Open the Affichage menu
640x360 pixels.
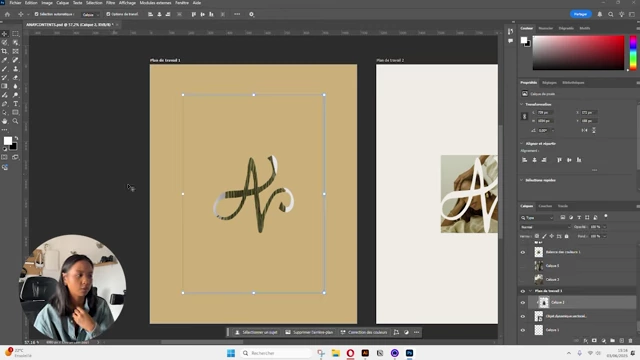127,3
